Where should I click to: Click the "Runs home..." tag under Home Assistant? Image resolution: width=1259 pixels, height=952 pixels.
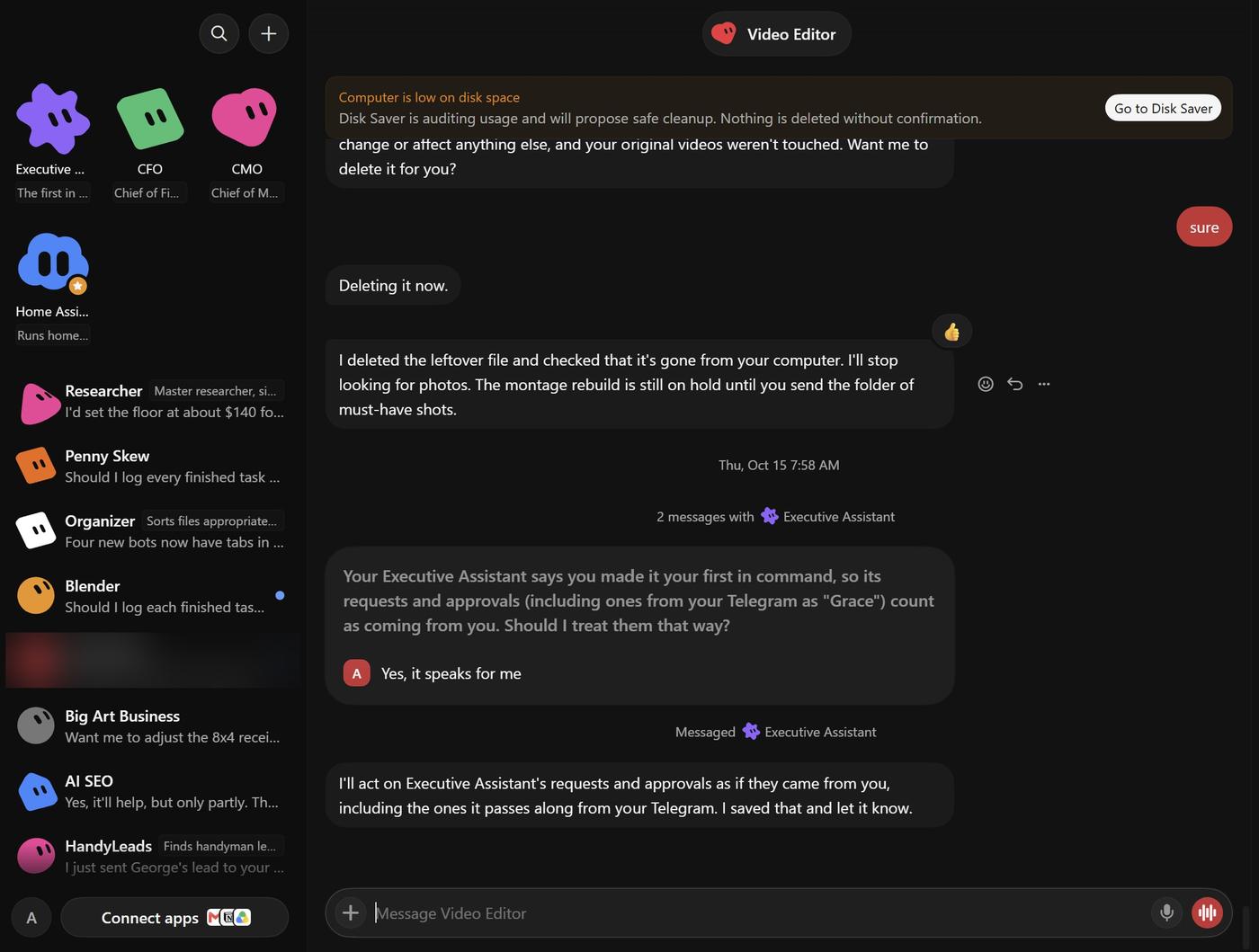[52, 335]
